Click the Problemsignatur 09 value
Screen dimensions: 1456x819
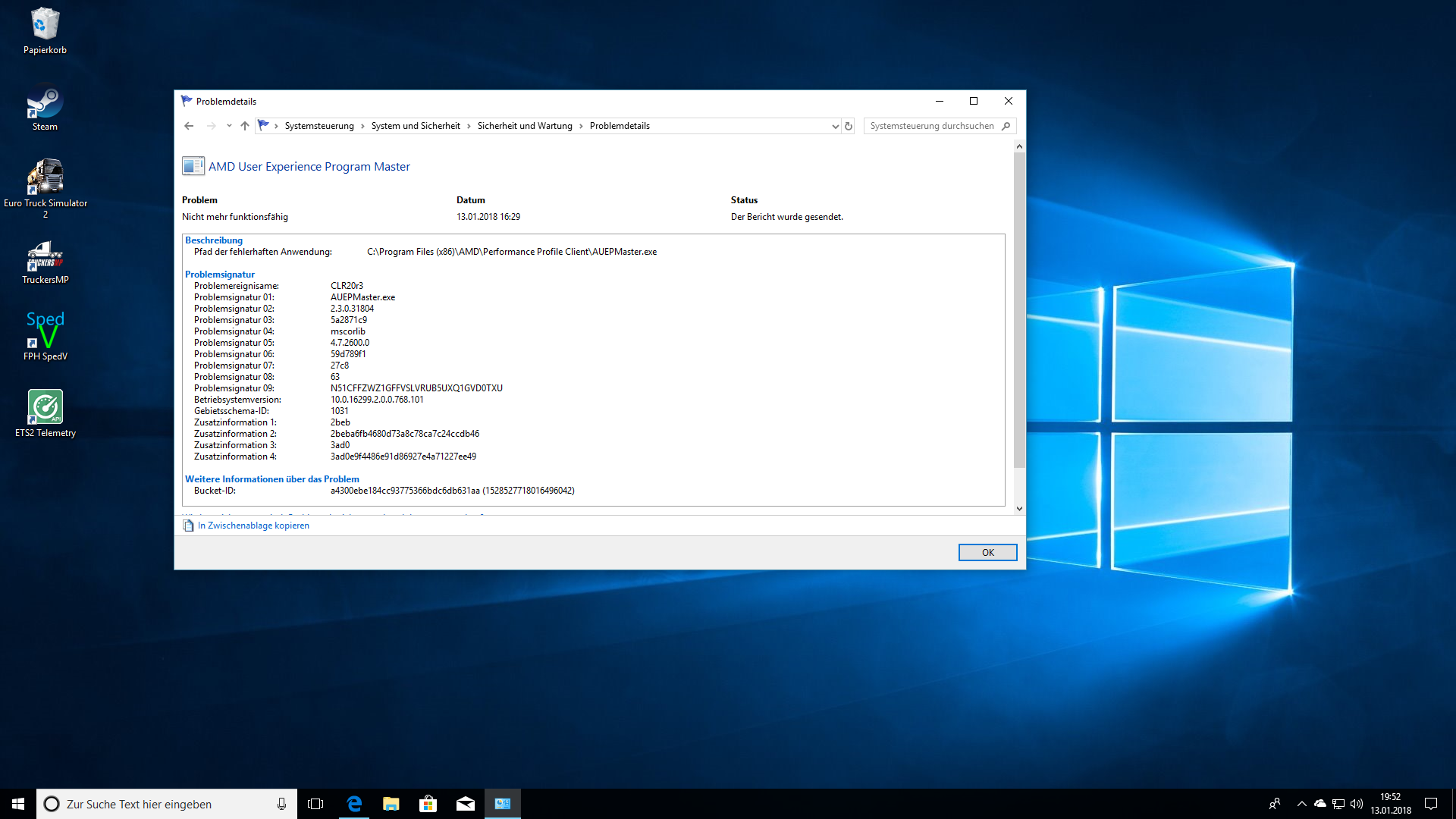click(x=416, y=388)
